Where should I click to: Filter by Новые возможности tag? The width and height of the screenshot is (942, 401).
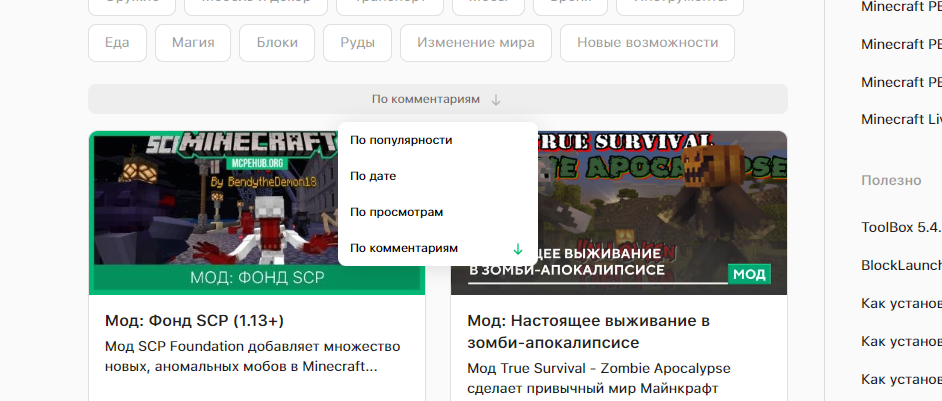(647, 43)
